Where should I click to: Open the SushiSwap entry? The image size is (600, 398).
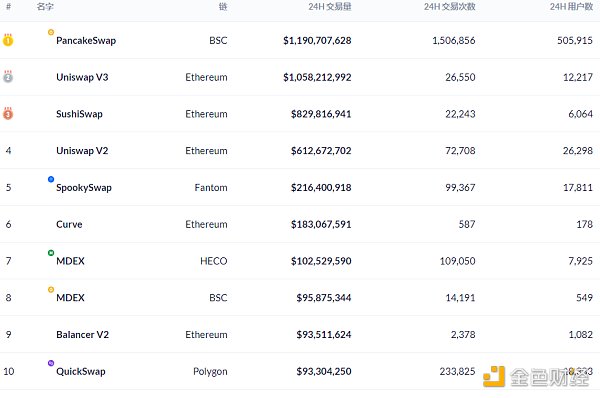79,114
